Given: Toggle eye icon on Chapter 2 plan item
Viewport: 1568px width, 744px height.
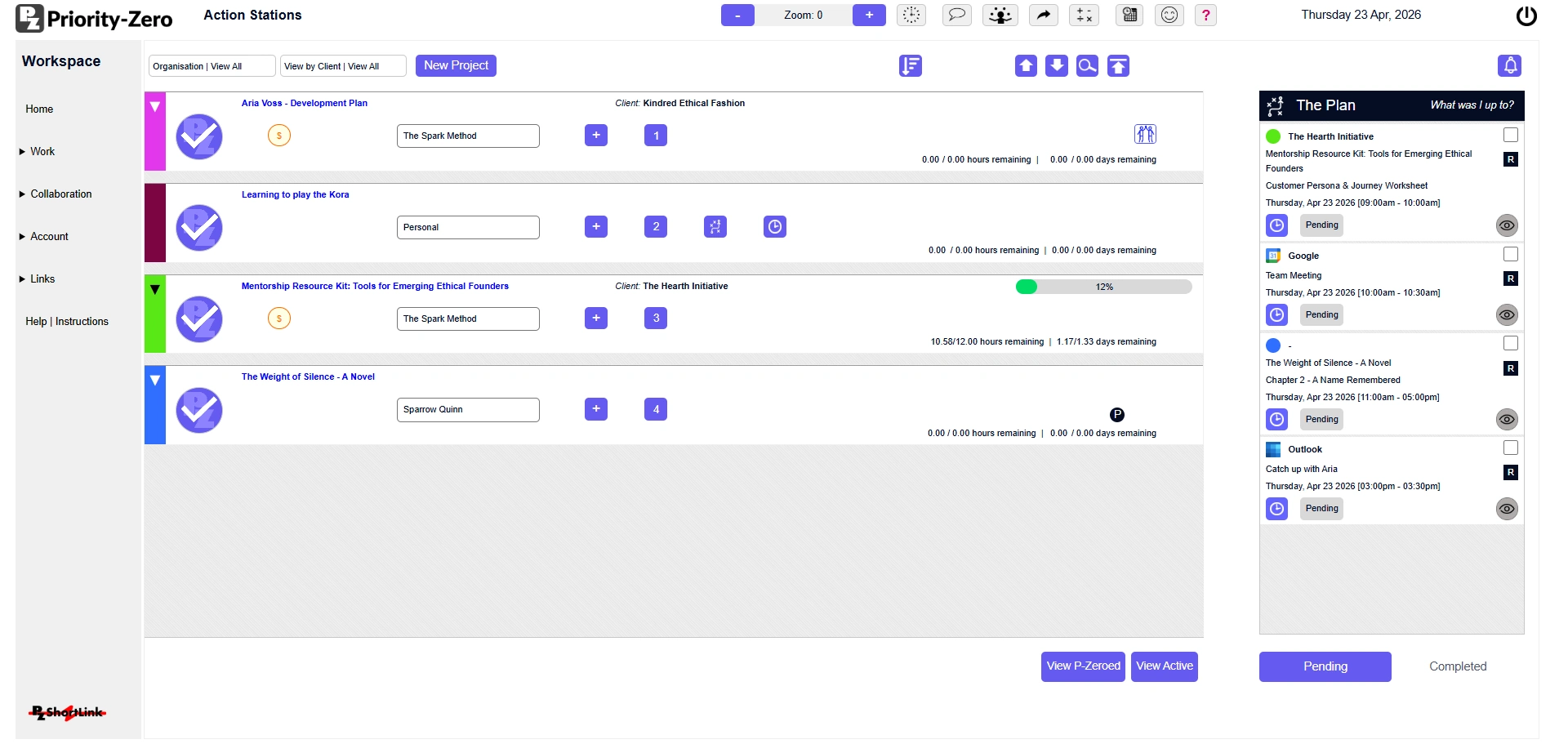Looking at the screenshot, I should 1507,419.
